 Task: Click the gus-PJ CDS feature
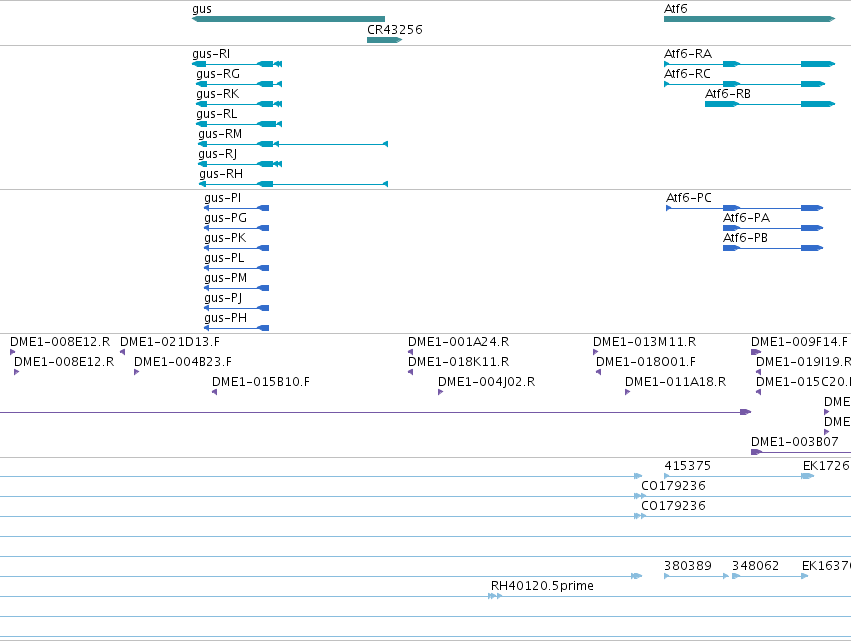click(x=237, y=308)
